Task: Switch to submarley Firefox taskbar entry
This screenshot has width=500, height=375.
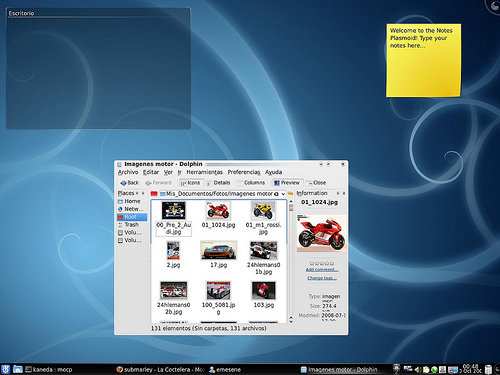Action: coord(160,370)
